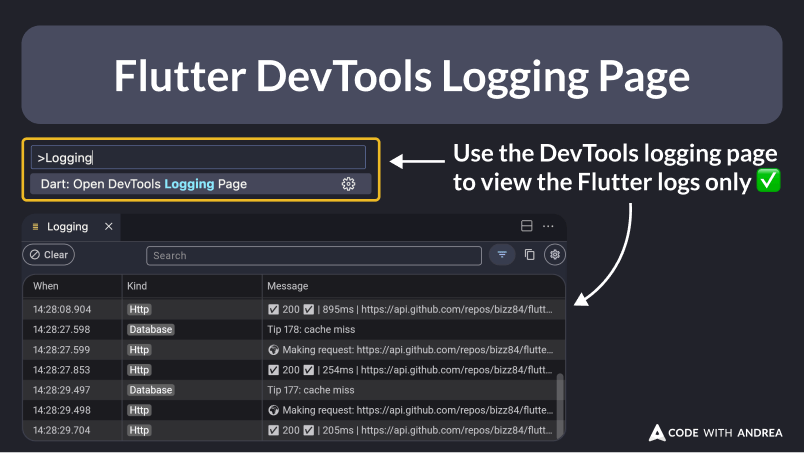This screenshot has width=804, height=453.
Task: Split the editor layout with the panel icon
Action: (526, 226)
